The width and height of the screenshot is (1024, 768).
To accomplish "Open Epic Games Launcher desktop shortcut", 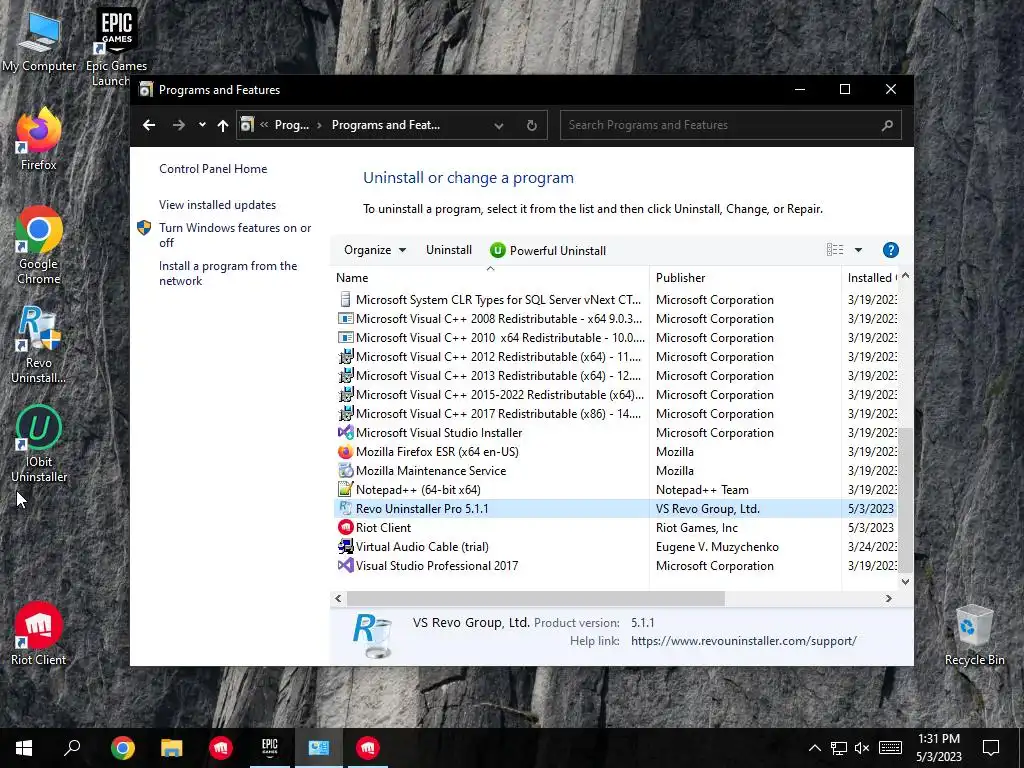I will point(116,47).
